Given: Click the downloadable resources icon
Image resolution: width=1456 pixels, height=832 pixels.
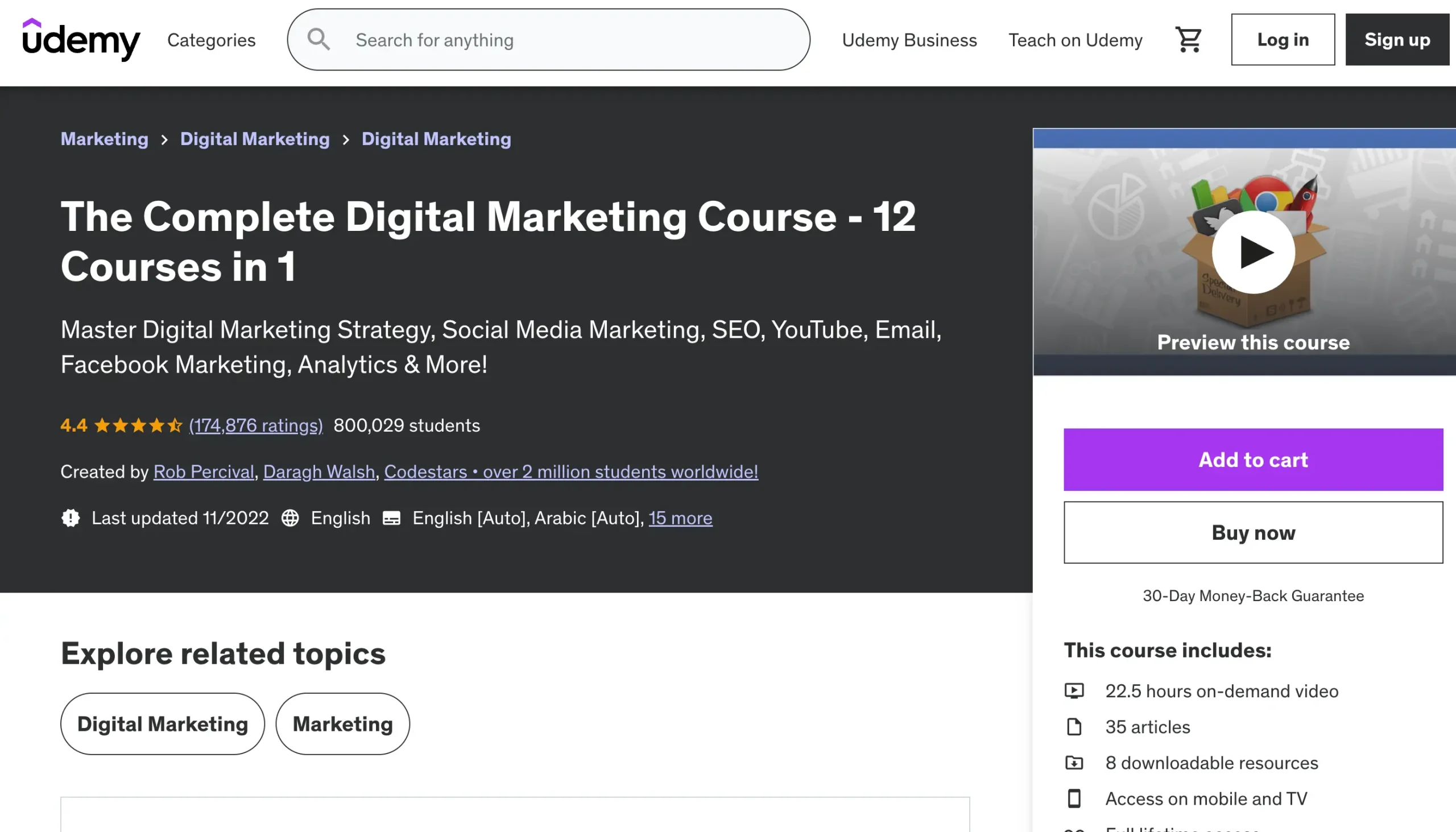Looking at the screenshot, I should pos(1074,762).
